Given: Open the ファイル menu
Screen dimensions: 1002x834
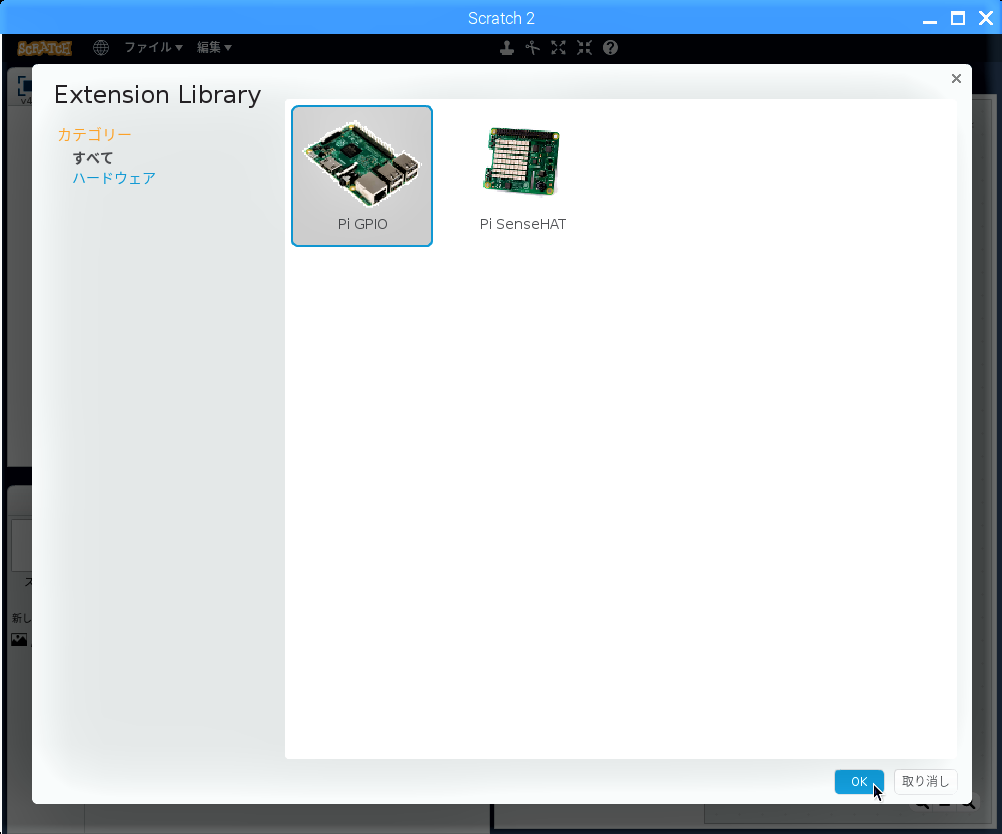Looking at the screenshot, I should [153, 47].
